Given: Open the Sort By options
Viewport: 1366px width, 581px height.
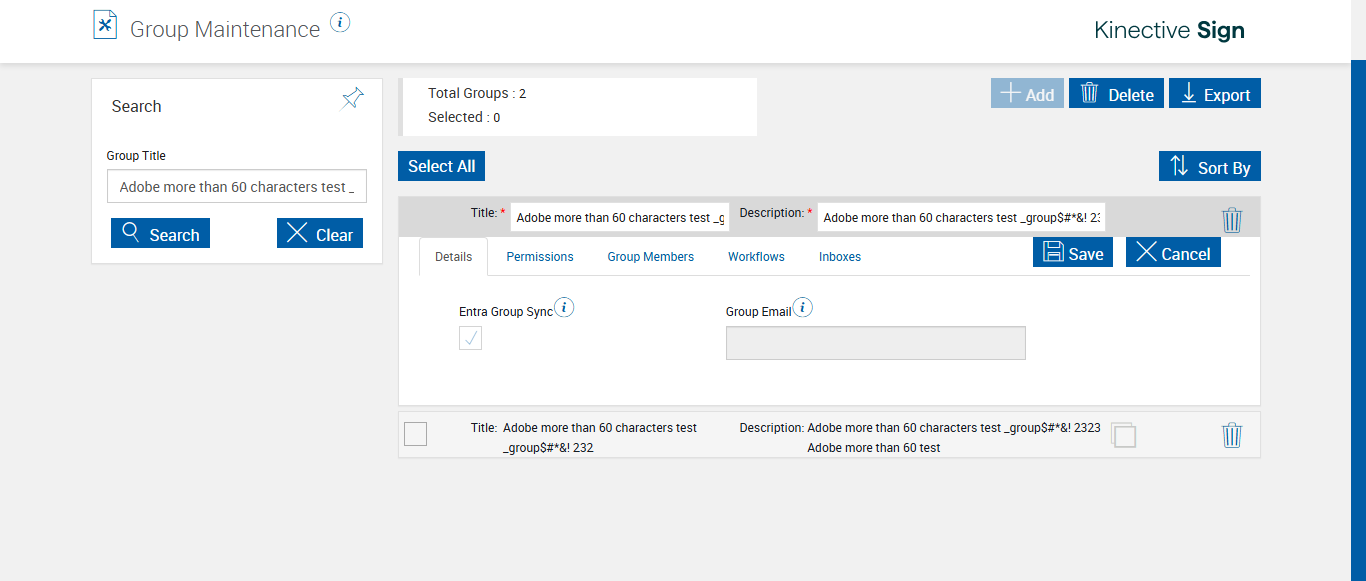Looking at the screenshot, I should 1210,167.
